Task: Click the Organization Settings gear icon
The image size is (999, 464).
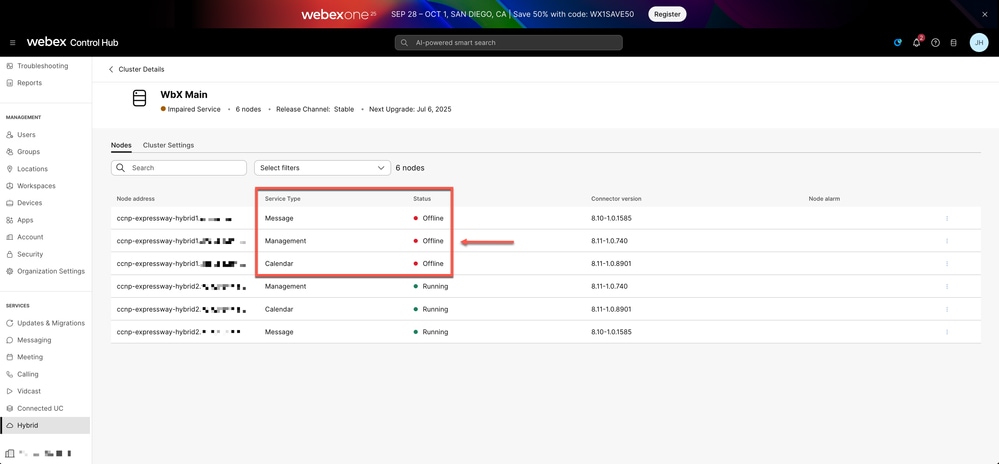Action: [x=10, y=271]
